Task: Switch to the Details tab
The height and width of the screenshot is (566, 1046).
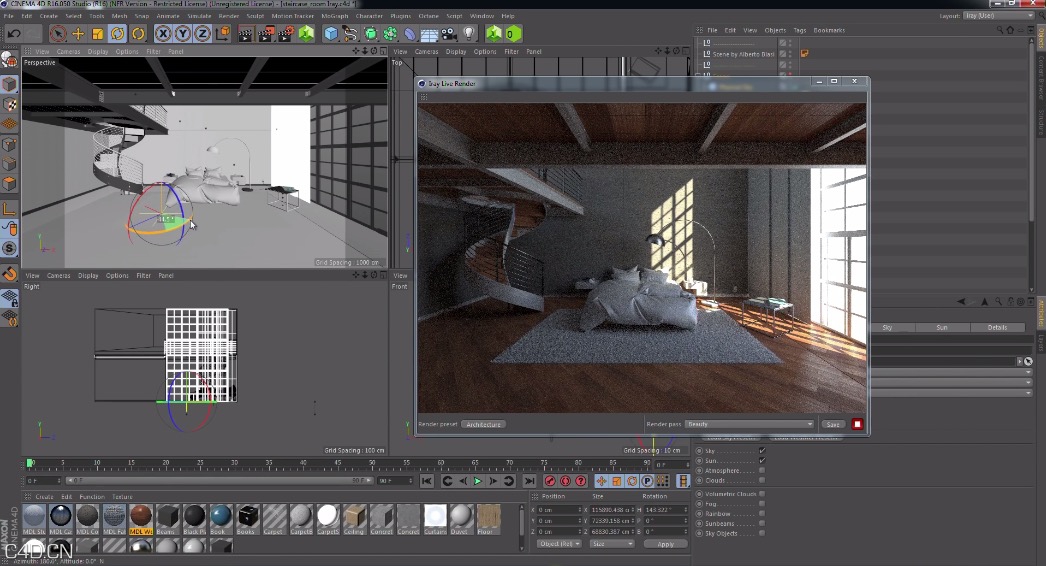Action: pyautogui.click(x=997, y=327)
